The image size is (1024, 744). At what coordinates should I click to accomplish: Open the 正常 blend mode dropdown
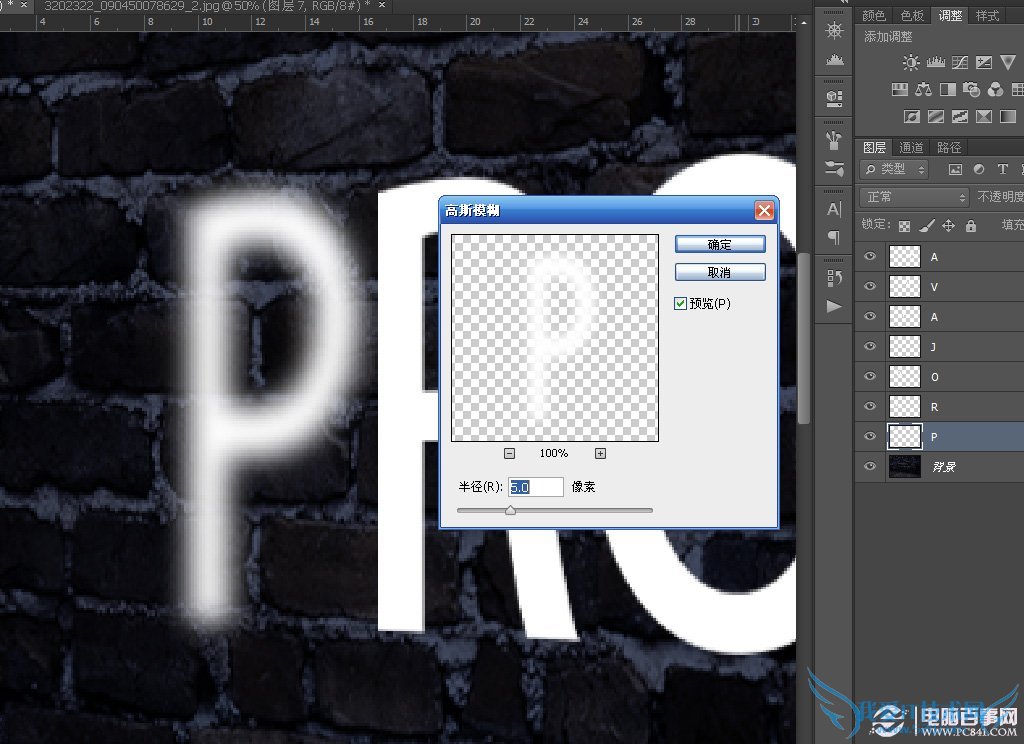(914, 197)
